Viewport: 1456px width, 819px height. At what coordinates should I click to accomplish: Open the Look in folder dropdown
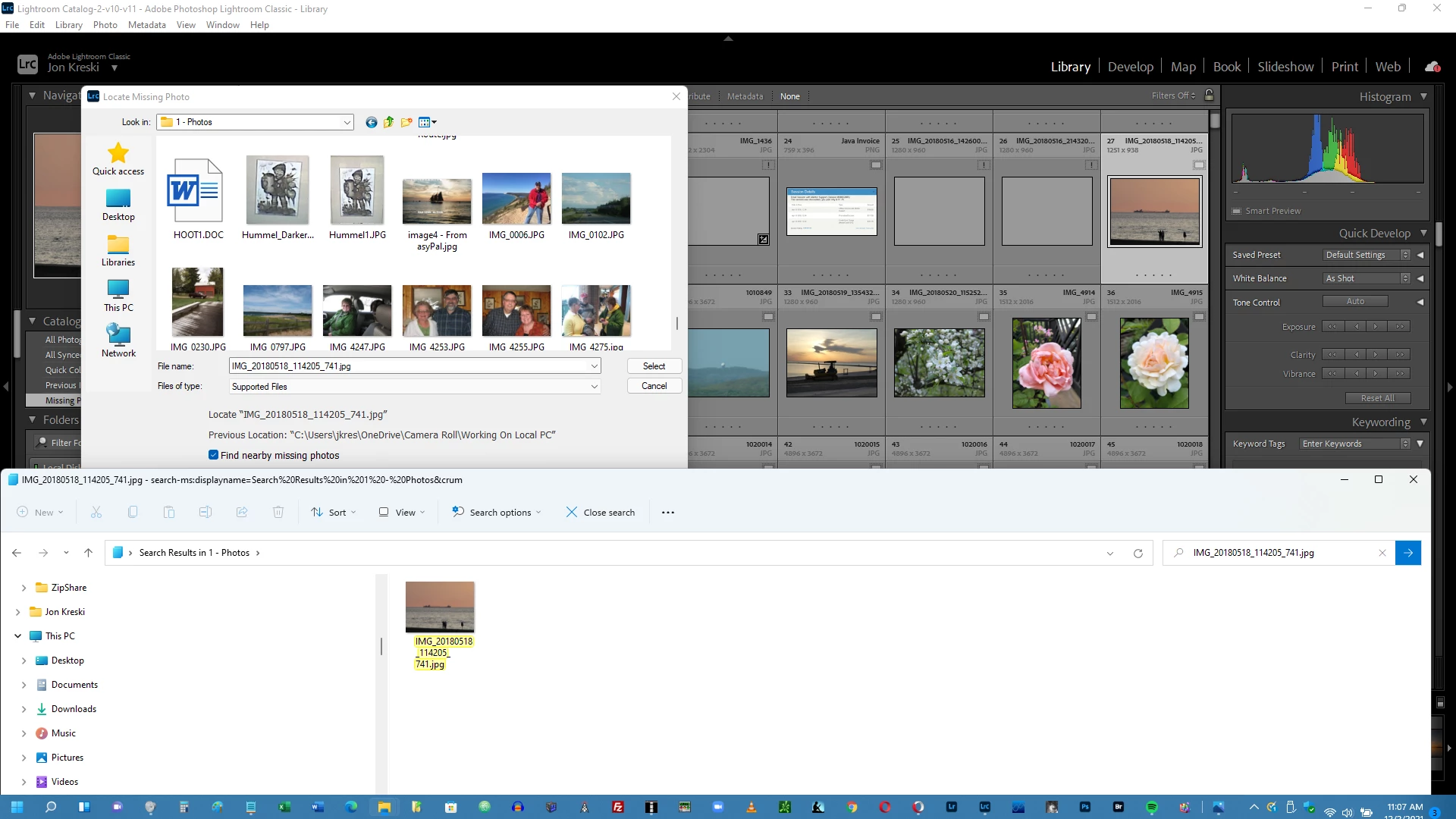(347, 122)
